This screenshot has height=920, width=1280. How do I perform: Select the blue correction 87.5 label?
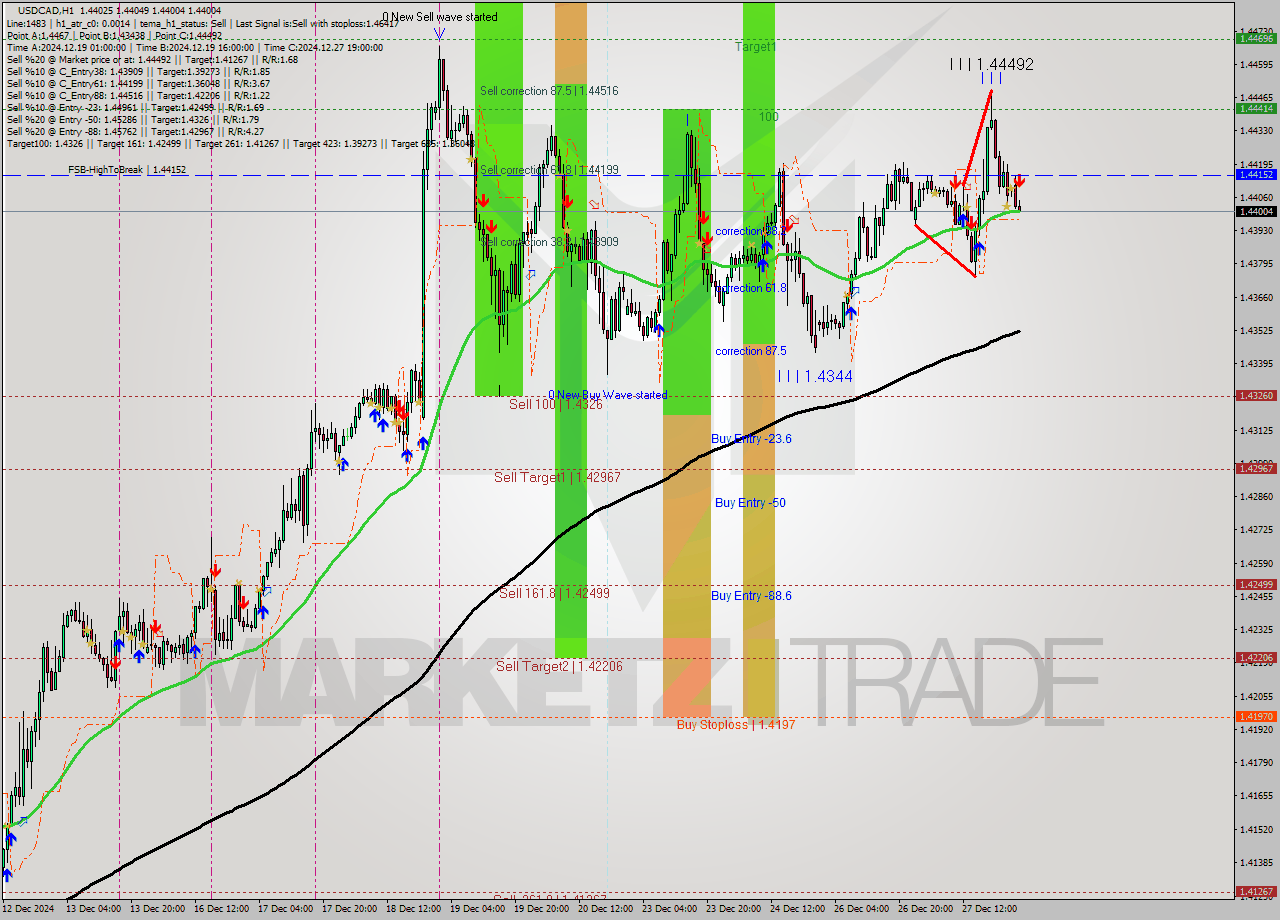point(751,351)
